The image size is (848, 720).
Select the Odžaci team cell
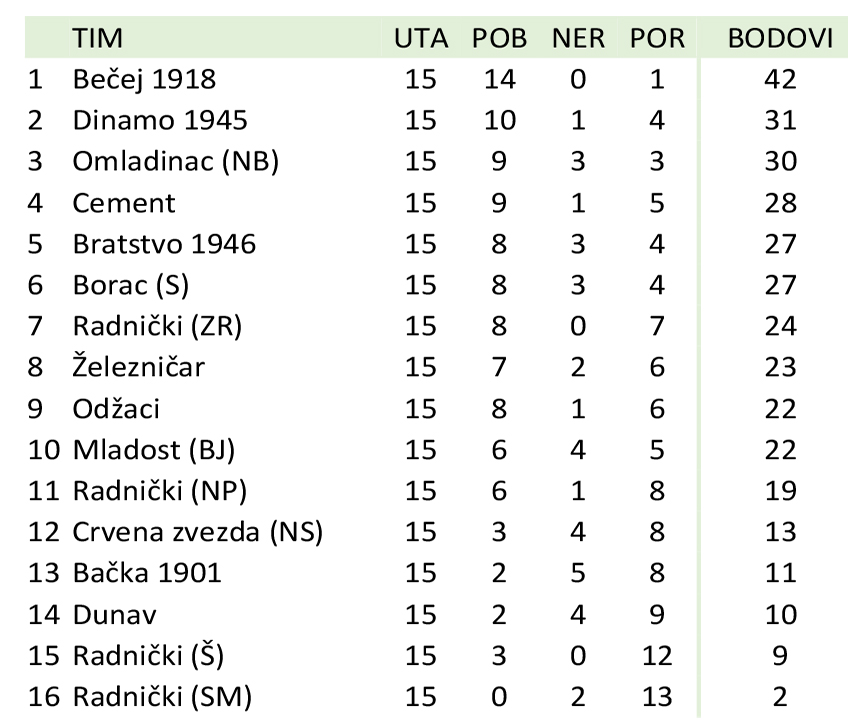click(x=116, y=408)
